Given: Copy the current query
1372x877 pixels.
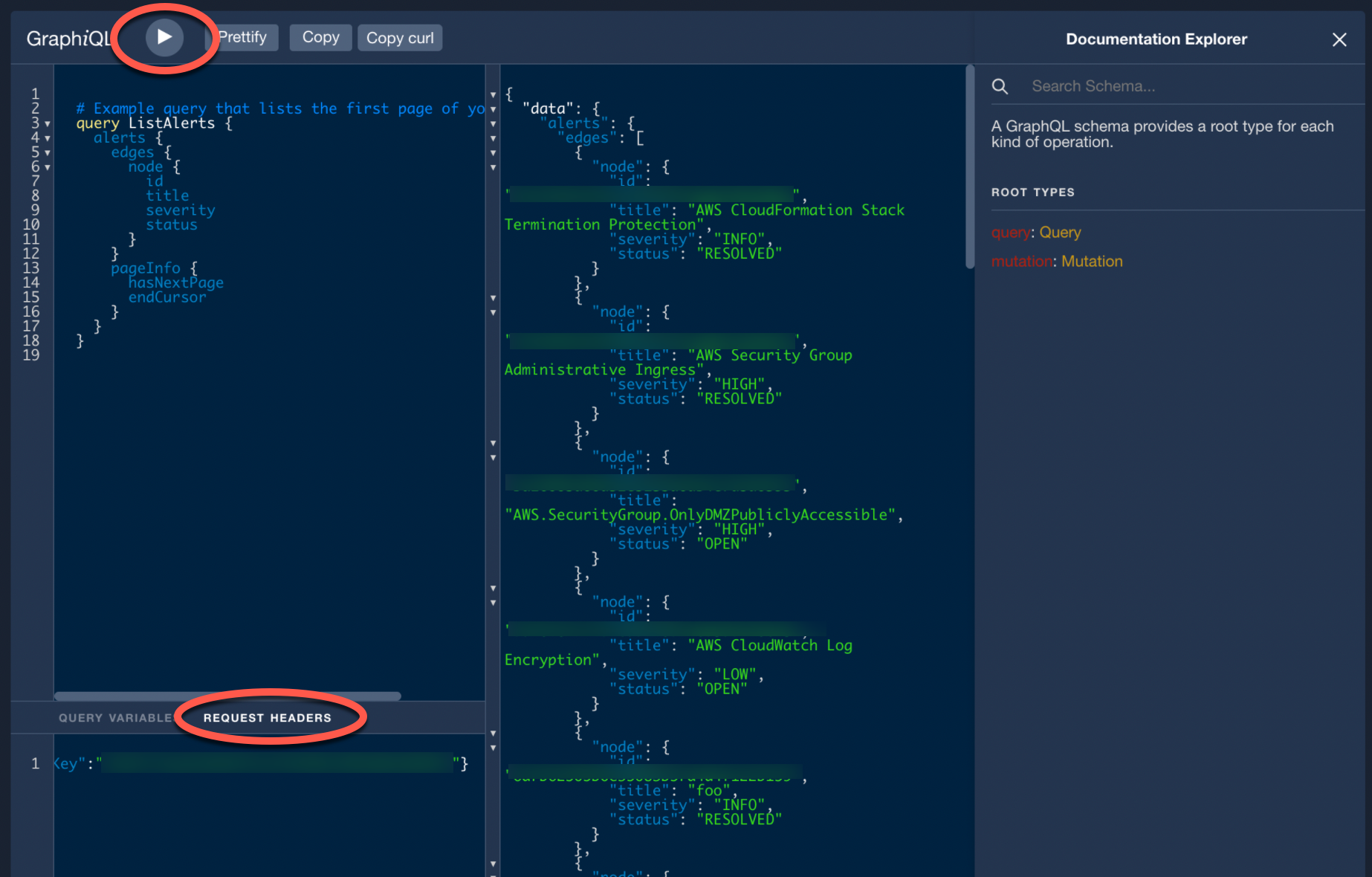Looking at the screenshot, I should coord(320,37).
